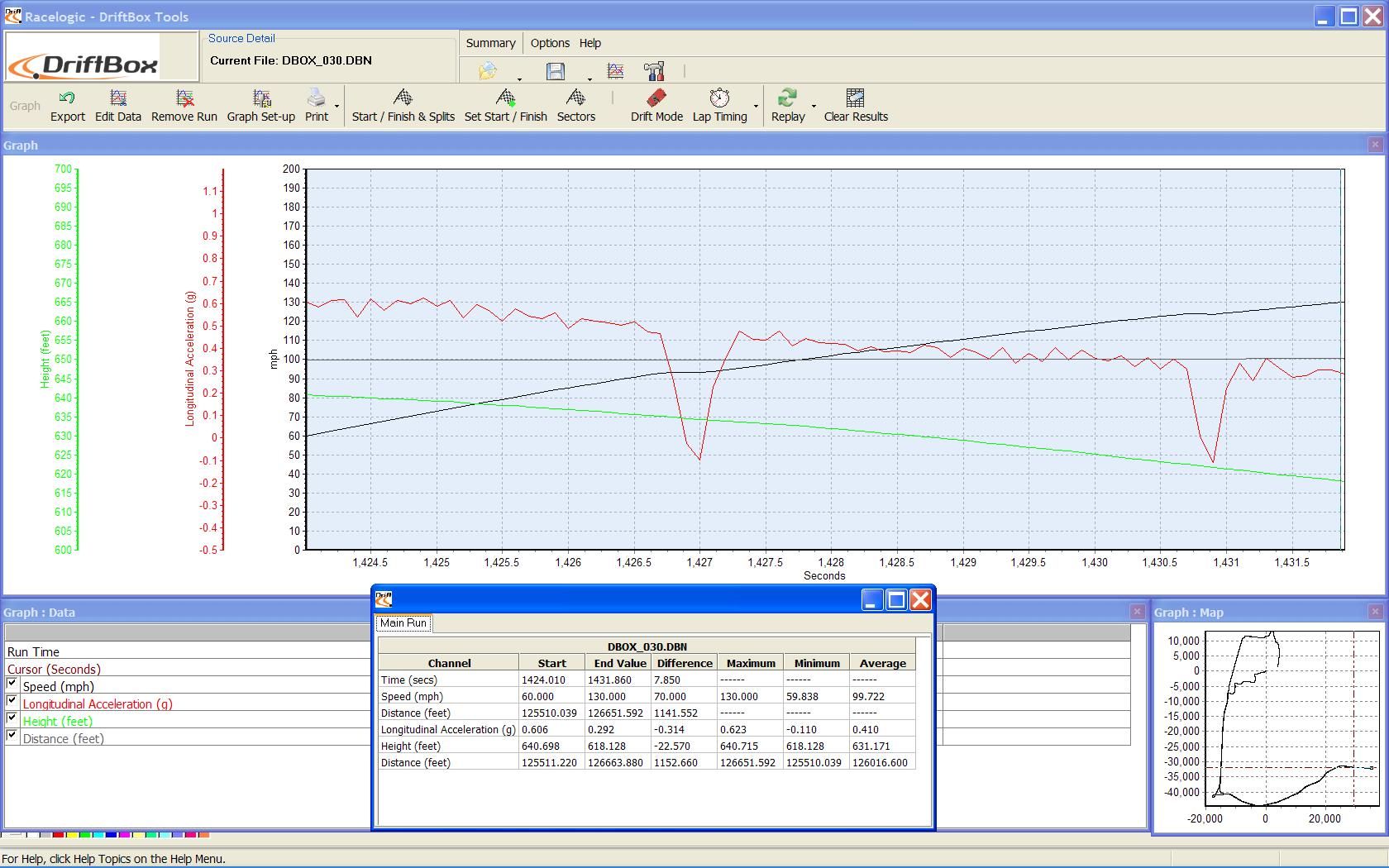Expand the open file dropdown arrow
Viewport: 1389px width, 868px height.
(519, 79)
